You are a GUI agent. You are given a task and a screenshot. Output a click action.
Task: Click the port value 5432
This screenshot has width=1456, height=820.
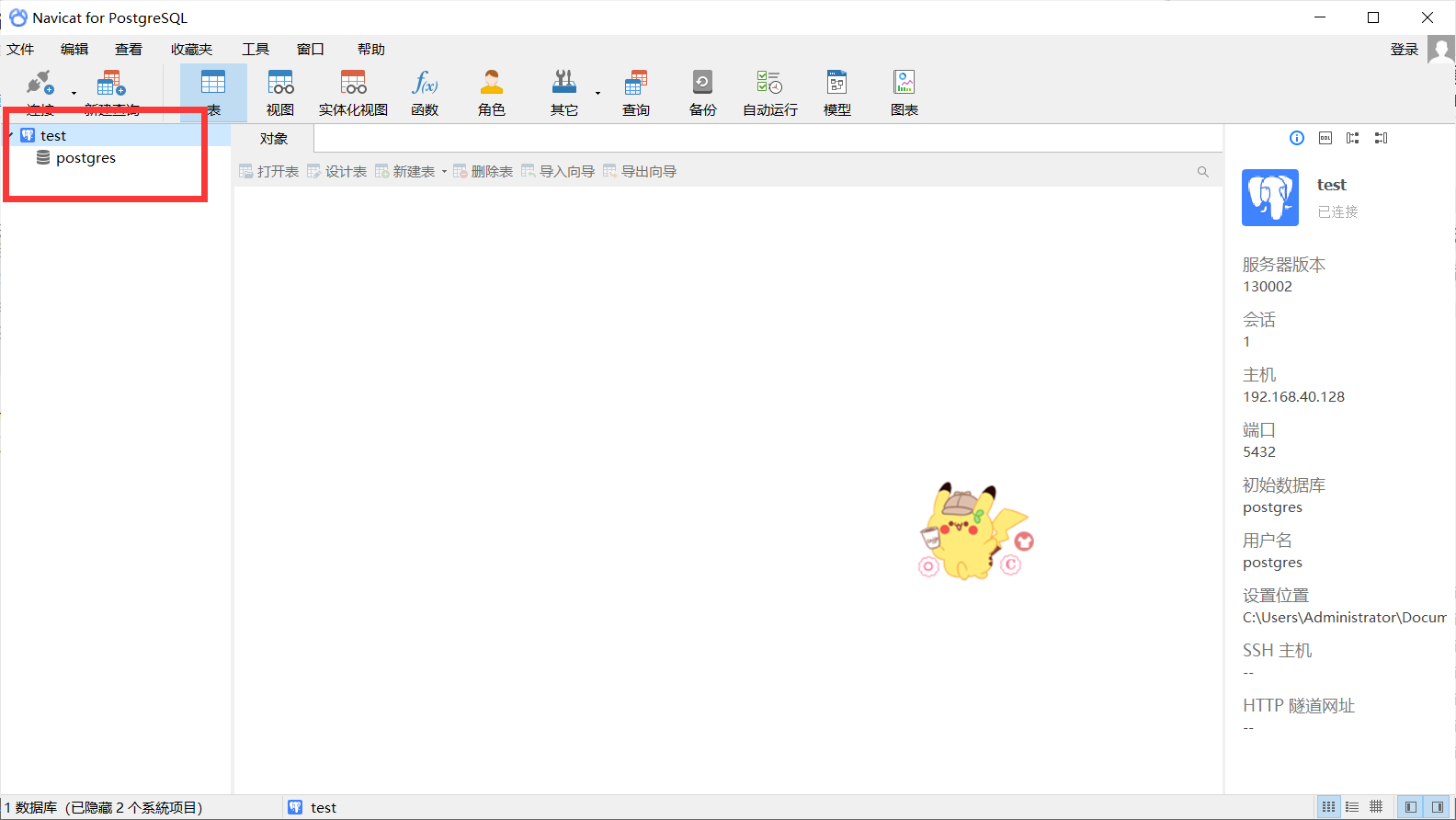click(x=1259, y=452)
